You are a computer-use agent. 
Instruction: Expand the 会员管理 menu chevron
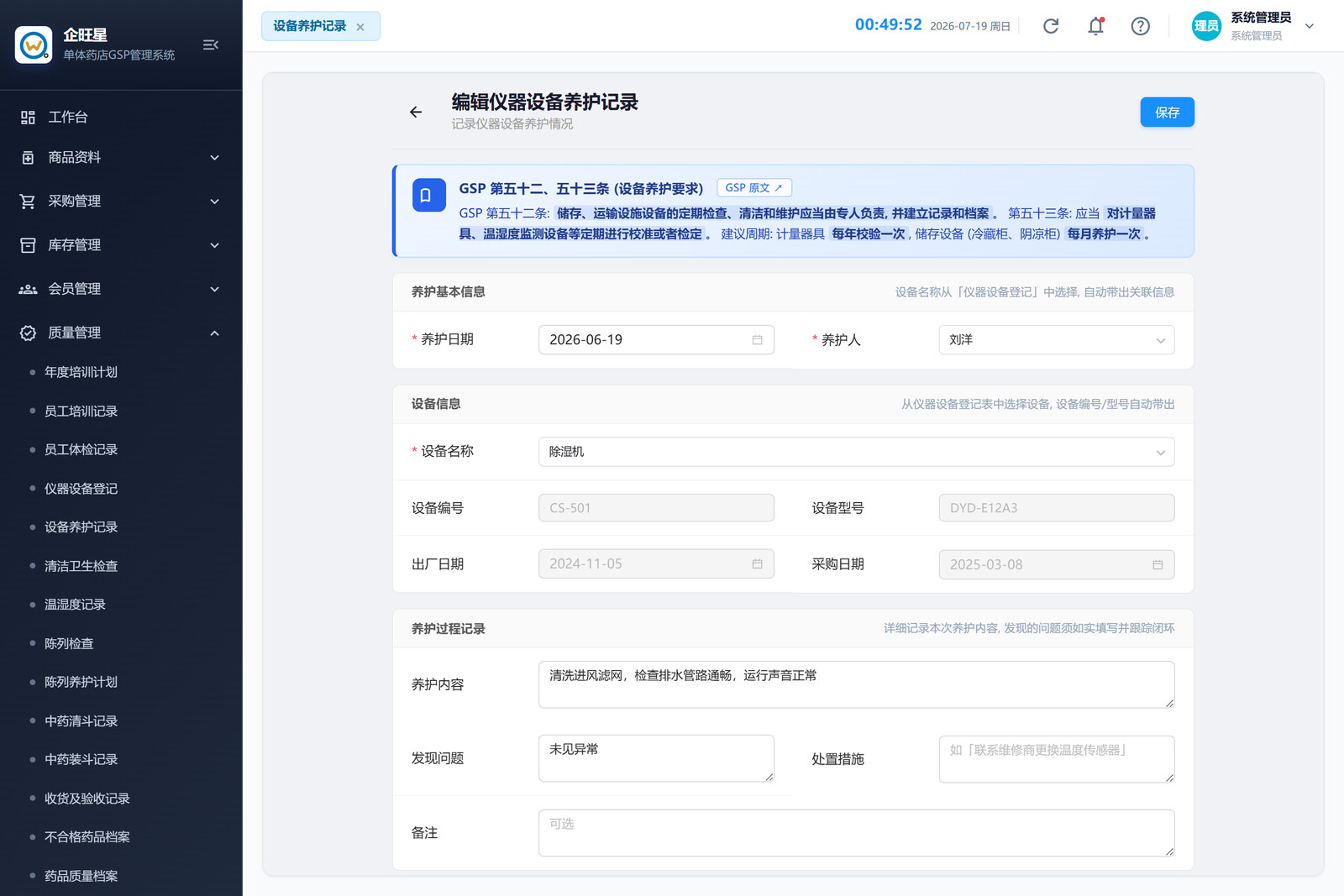[x=214, y=289]
